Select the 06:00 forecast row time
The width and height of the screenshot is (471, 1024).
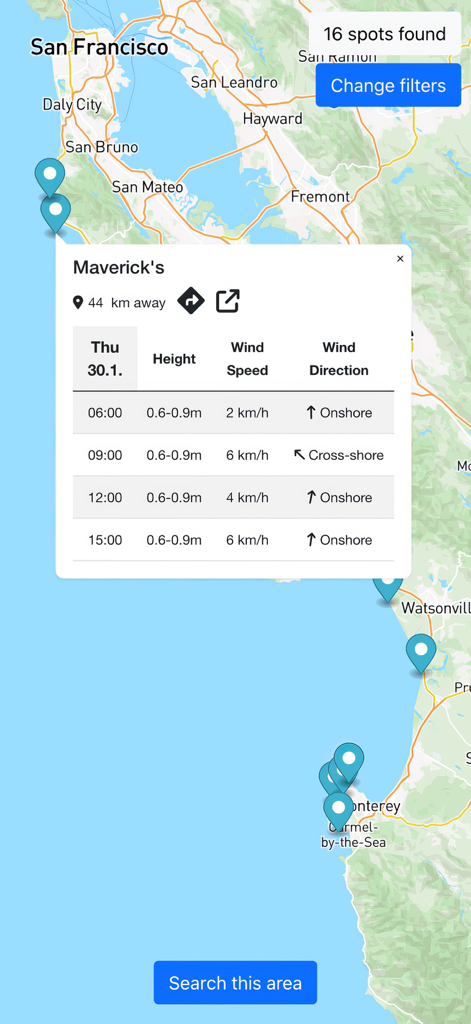pos(105,413)
